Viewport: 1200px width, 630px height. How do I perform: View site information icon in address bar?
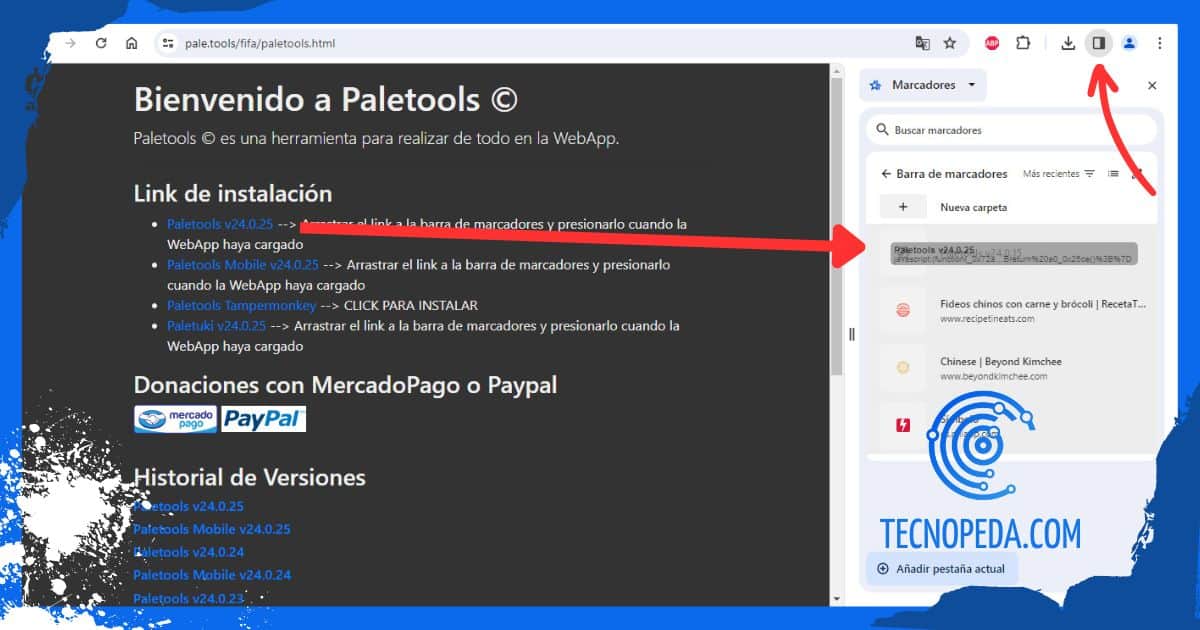(168, 43)
